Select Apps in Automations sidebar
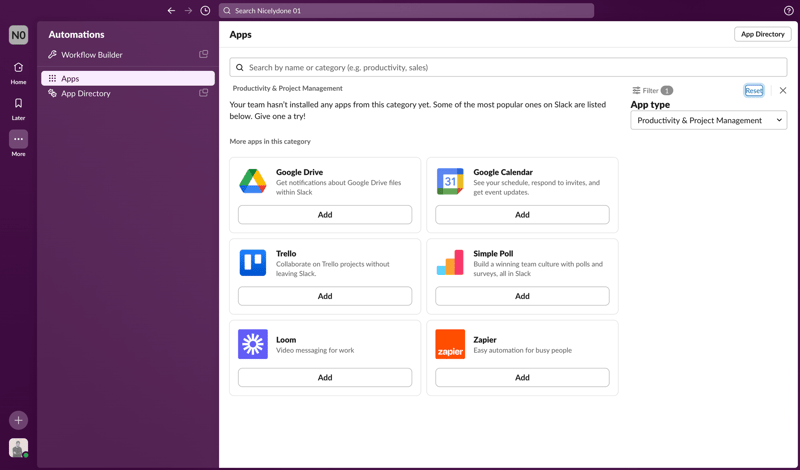The width and height of the screenshot is (800, 470). pos(128,78)
